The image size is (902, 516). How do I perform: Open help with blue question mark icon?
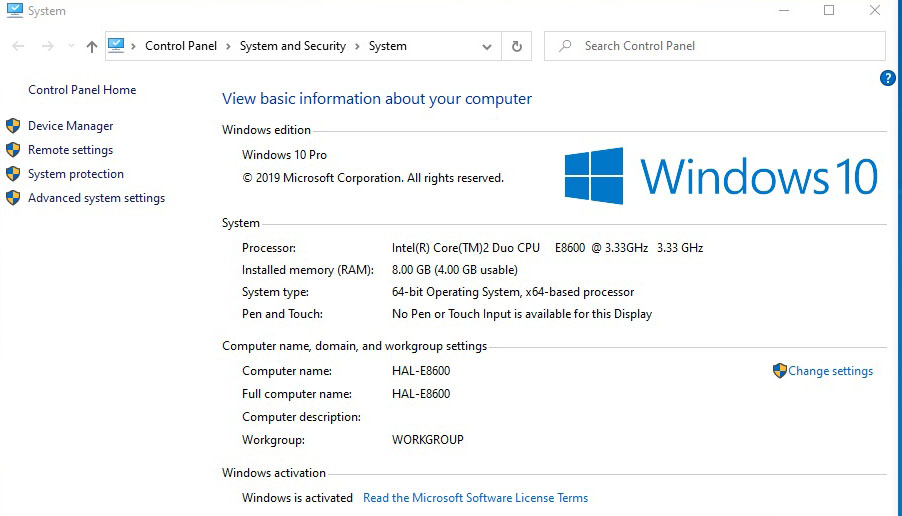[x=887, y=78]
